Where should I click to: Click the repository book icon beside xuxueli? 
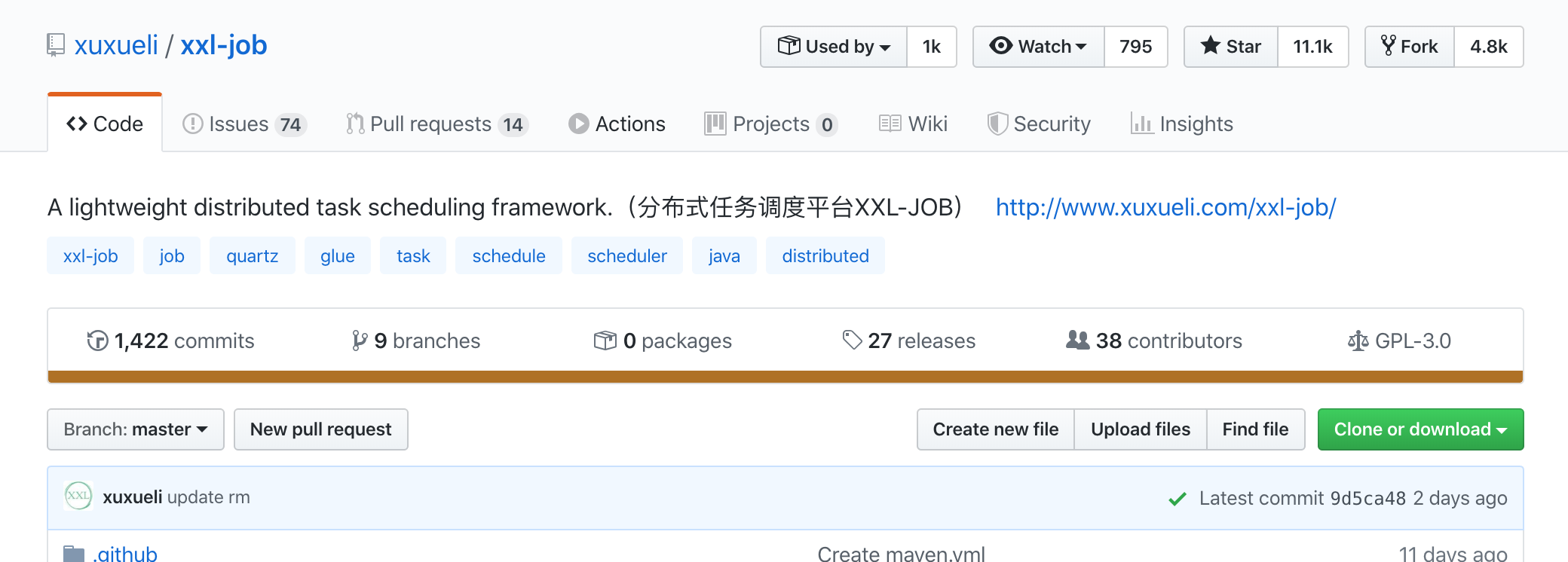pos(55,45)
